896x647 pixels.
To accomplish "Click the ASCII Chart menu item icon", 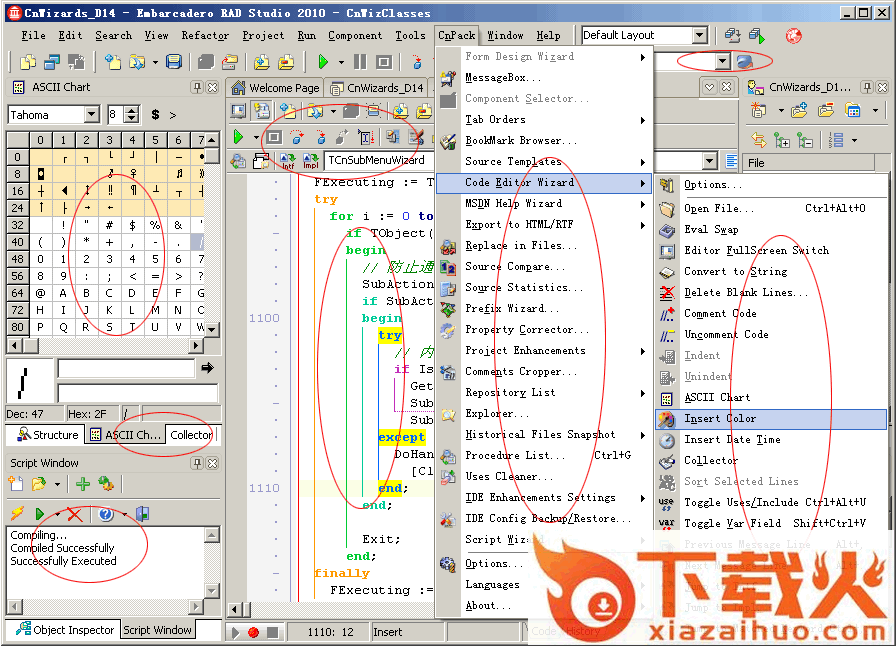I will (x=666, y=398).
